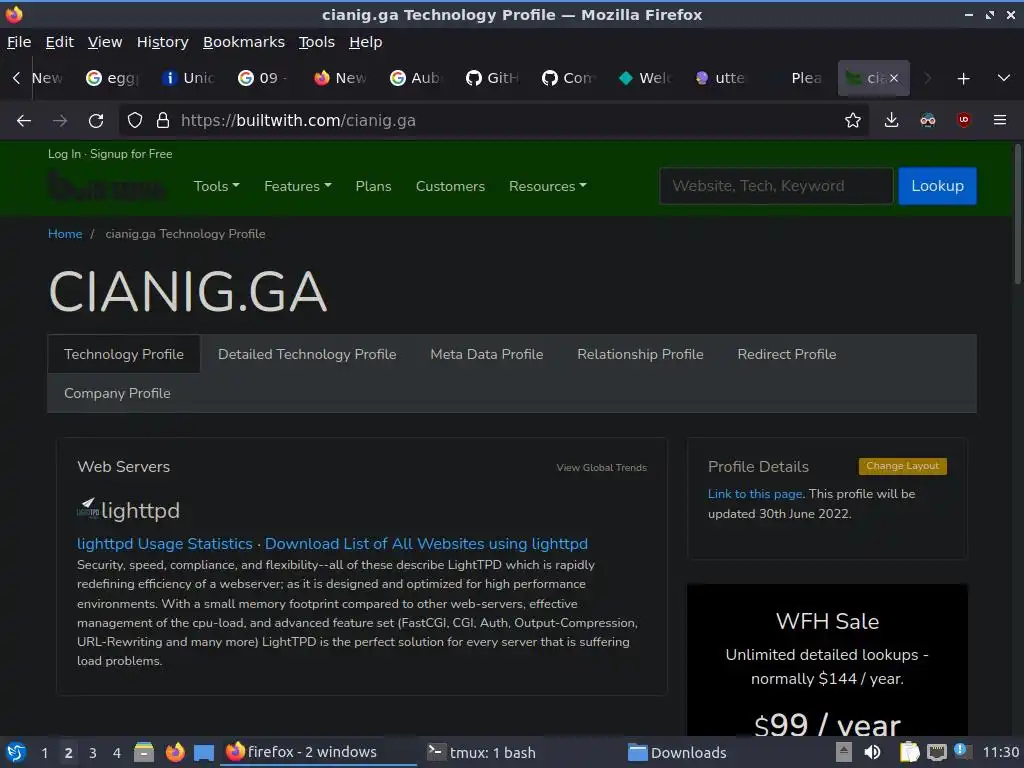Screen dimensions: 1024x768
Task: Open the browser Tools menu in the menu bar
Action: [x=317, y=42]
